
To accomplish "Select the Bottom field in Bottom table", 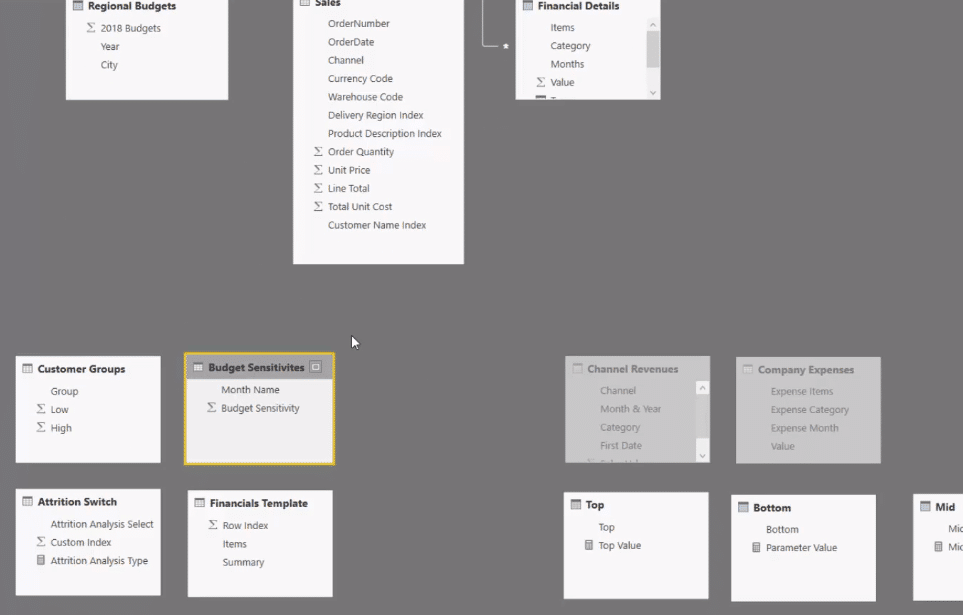I will pyautogui.click(x=782, y=530).
